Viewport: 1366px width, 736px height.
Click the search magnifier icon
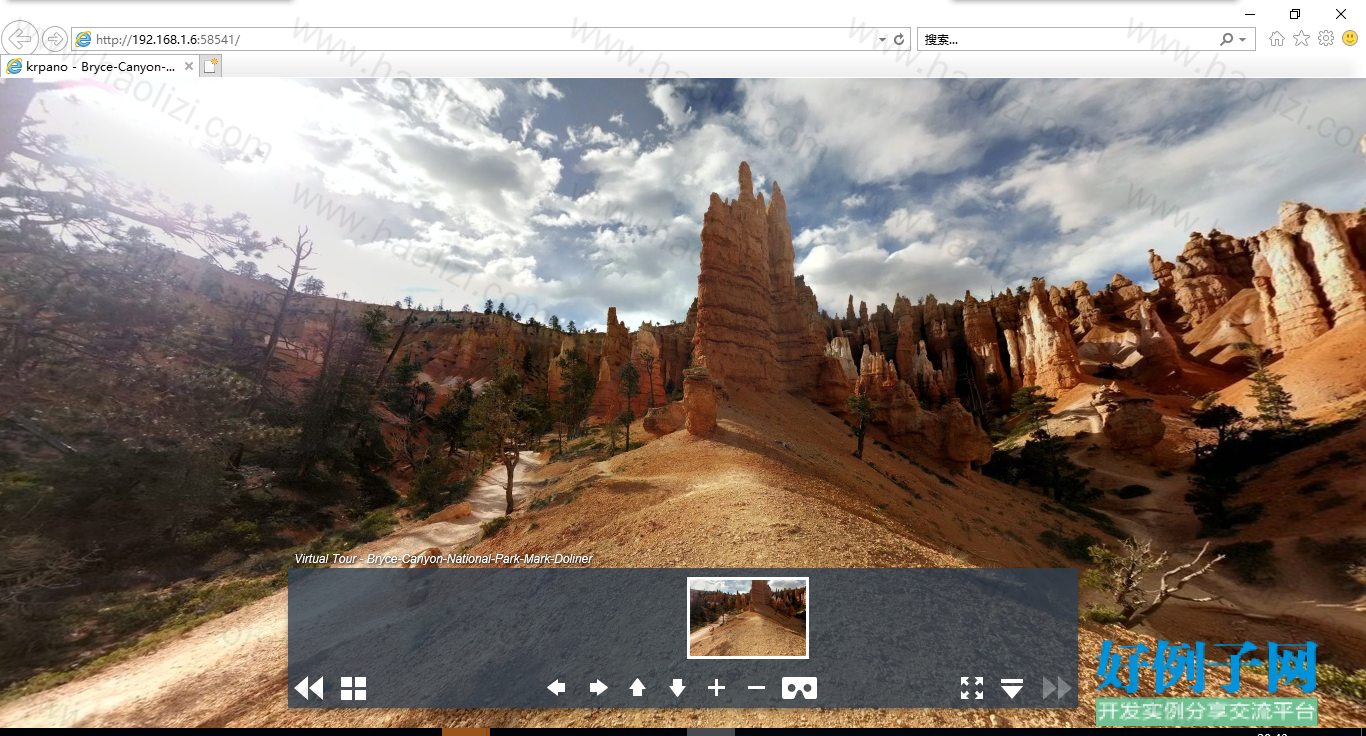[1227, 40]
